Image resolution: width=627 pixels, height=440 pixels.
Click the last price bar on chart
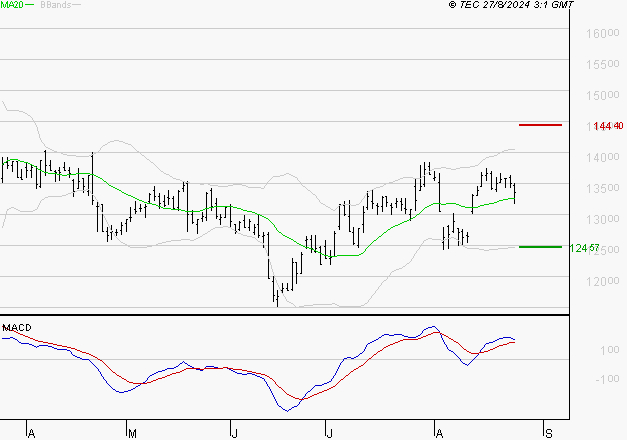[514, 193]
